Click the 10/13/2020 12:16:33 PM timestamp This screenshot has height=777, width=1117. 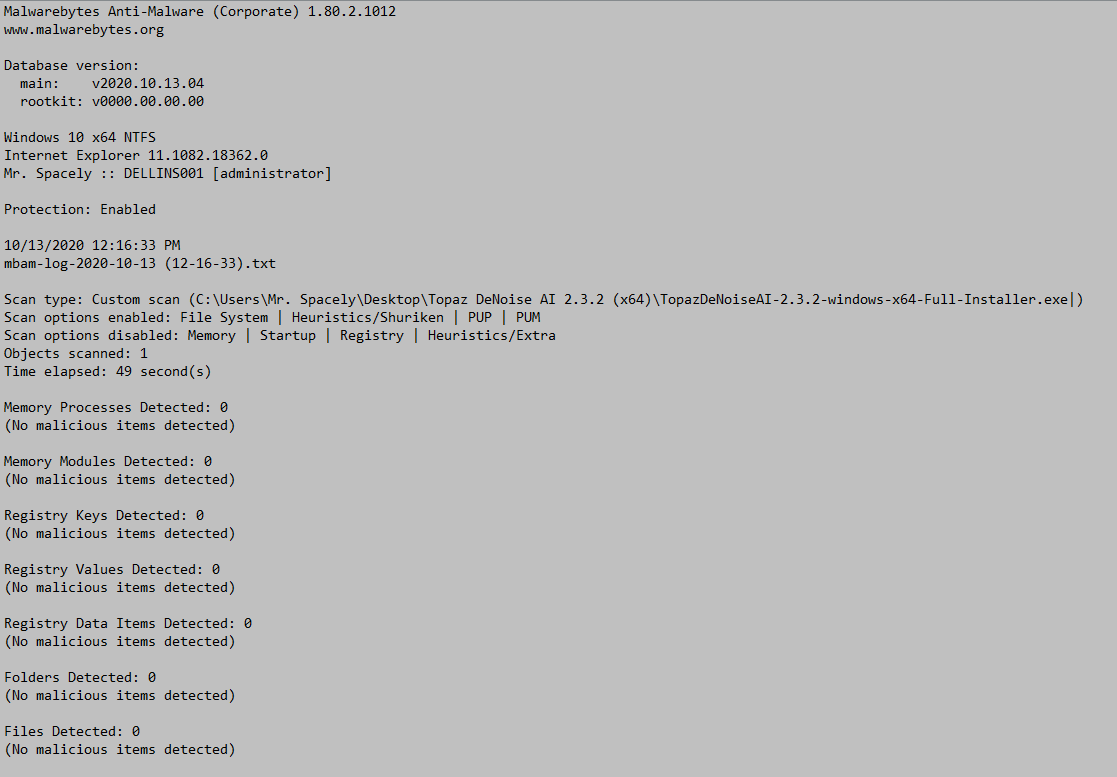point(92,245)
